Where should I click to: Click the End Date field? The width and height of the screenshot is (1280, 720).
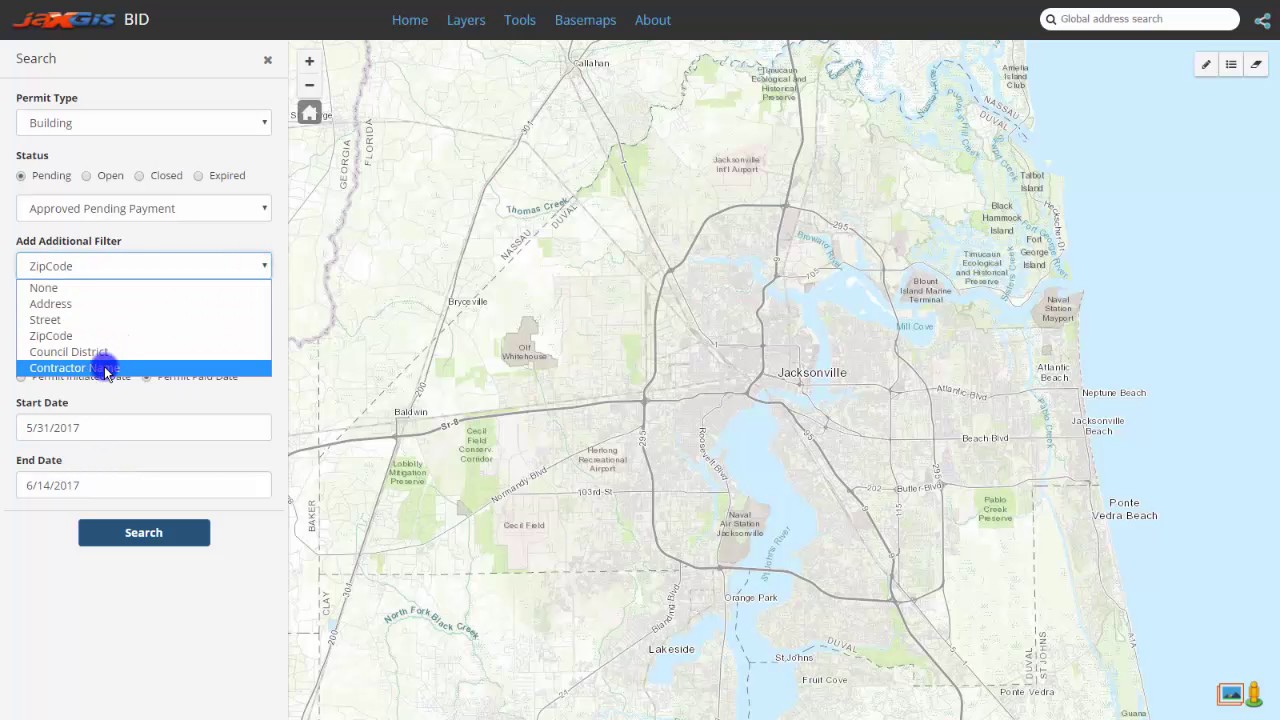[x=144, y=486]
